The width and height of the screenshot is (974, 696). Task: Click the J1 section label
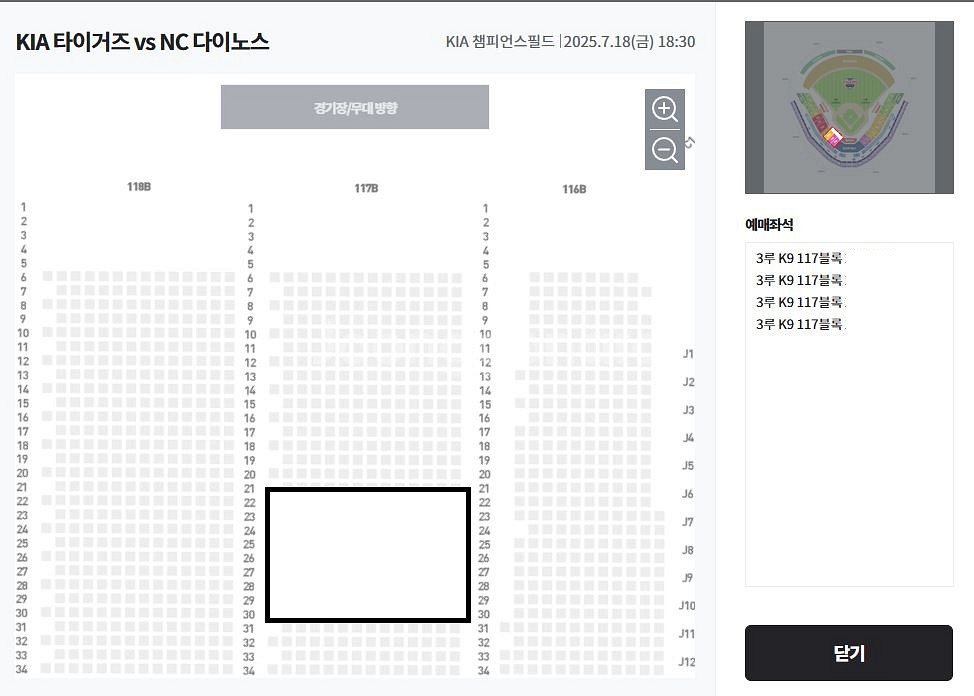click(x=688, y=354)
